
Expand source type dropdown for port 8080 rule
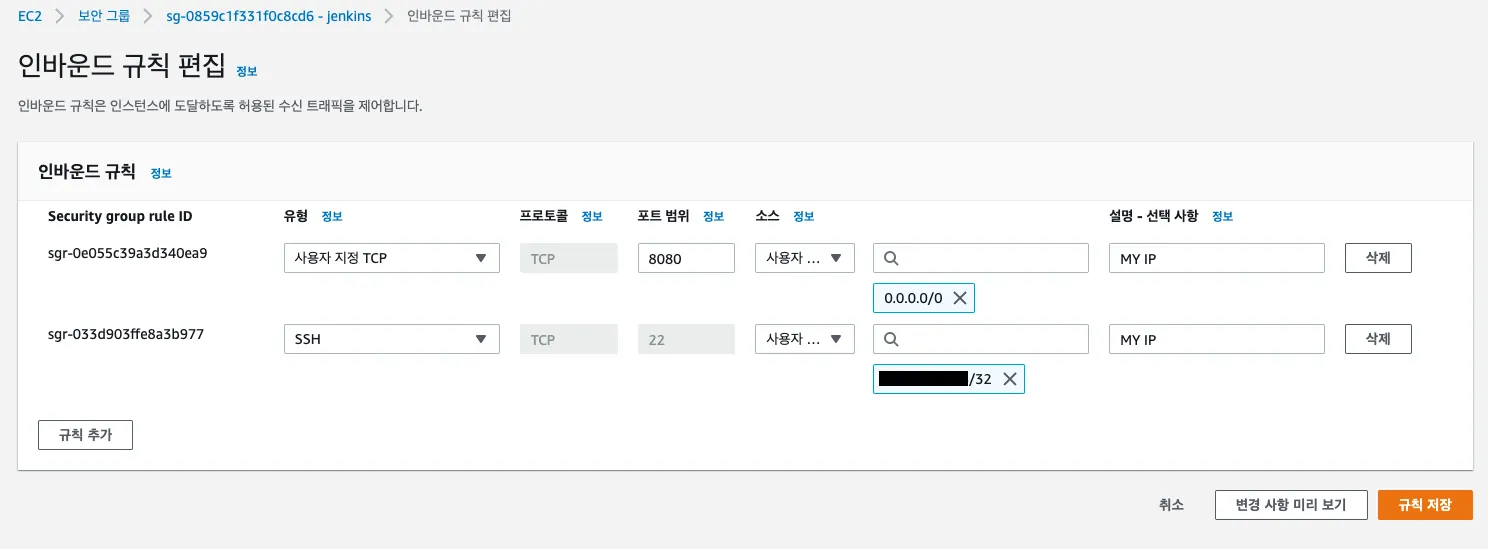pyautogui.click(x=805, y=258)
